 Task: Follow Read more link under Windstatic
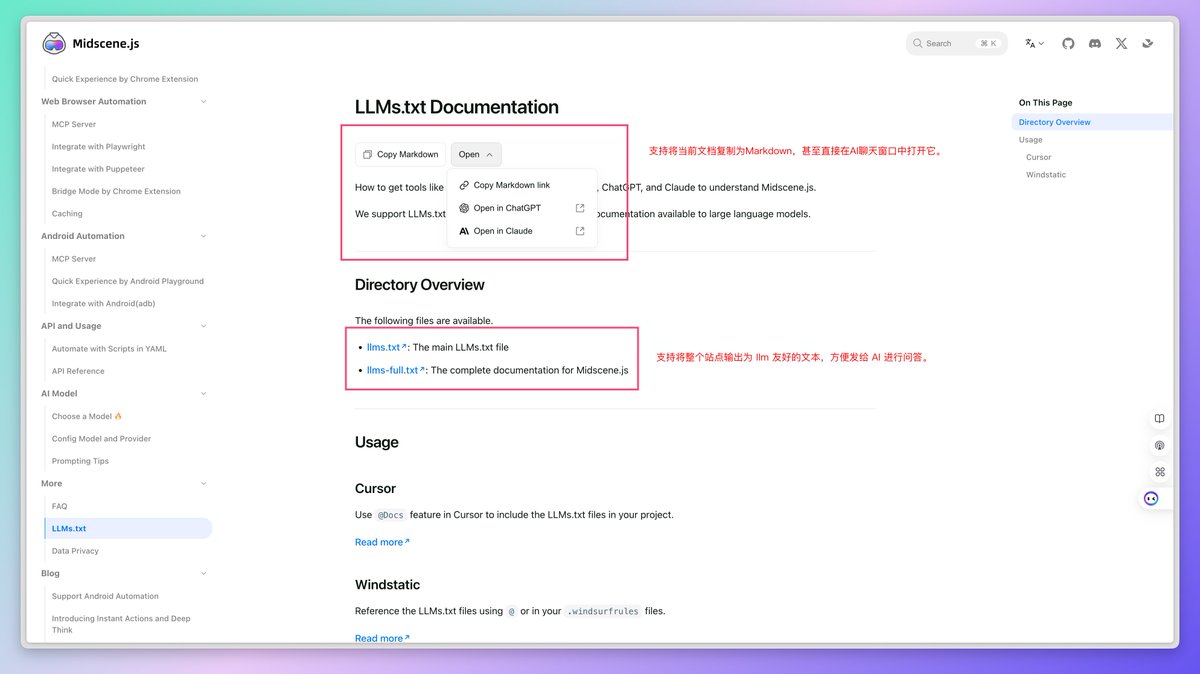382,638
